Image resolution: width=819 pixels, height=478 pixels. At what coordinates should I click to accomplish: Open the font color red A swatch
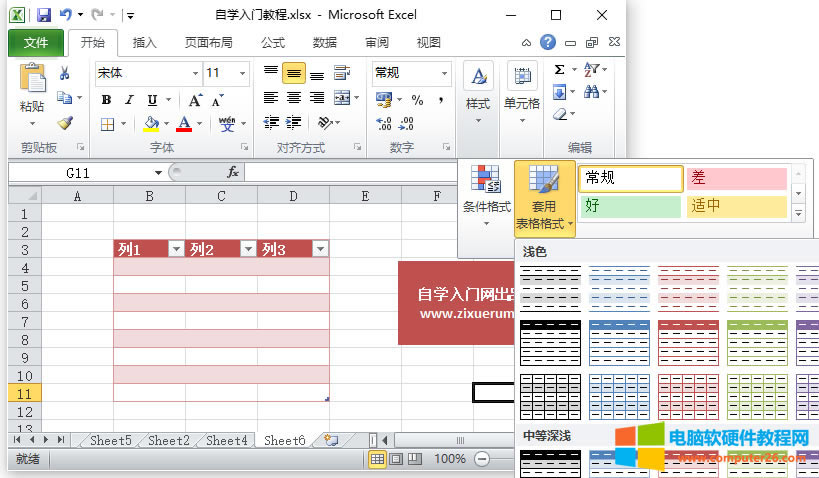(184, 124)
